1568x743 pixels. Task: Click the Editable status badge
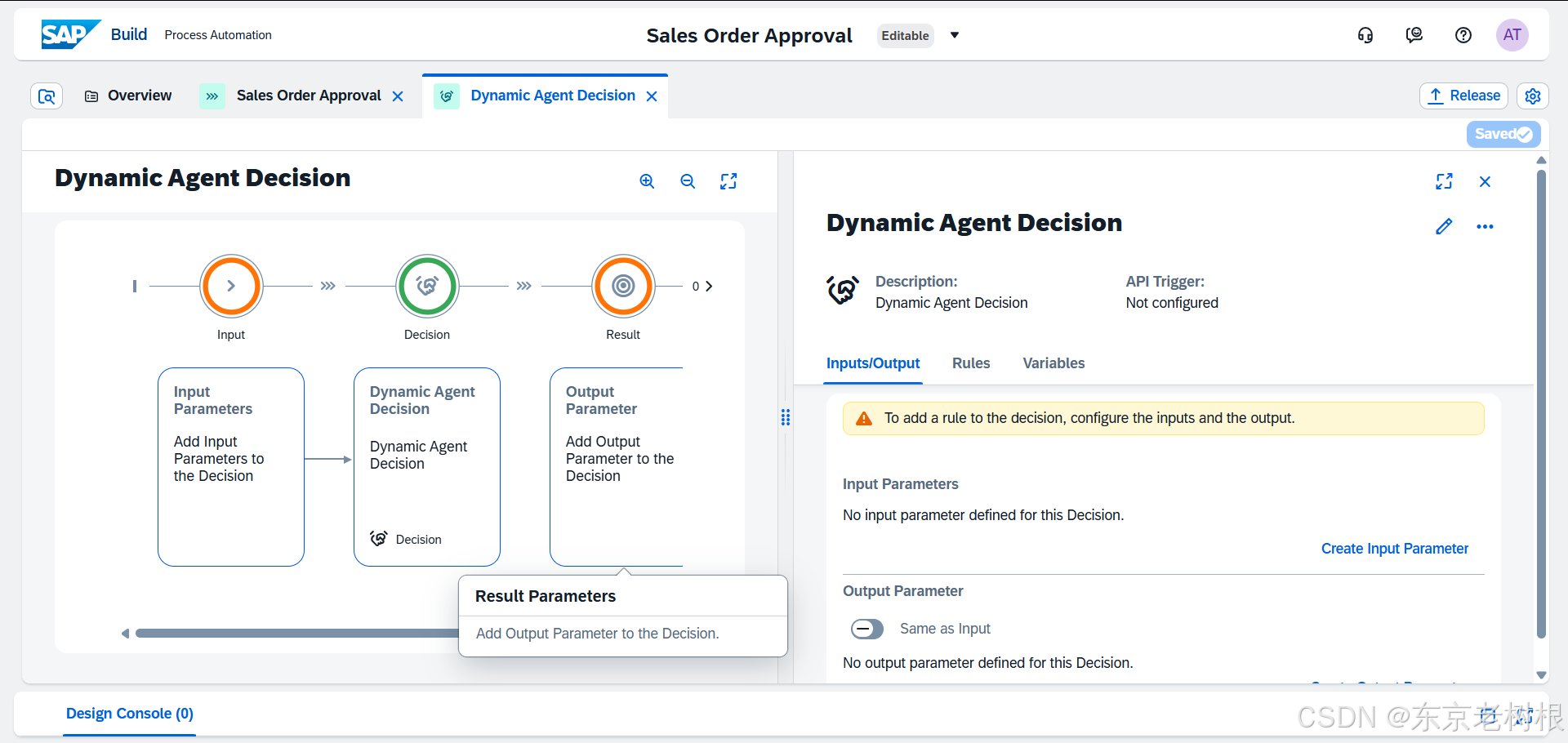click(x=905, y=35)
